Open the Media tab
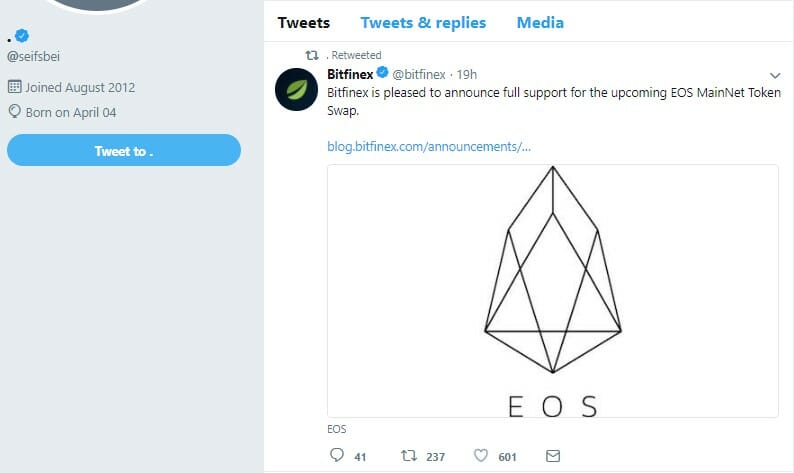Image resolution: width=794 pixels, height=473 pixels. [x=539, y=22]
